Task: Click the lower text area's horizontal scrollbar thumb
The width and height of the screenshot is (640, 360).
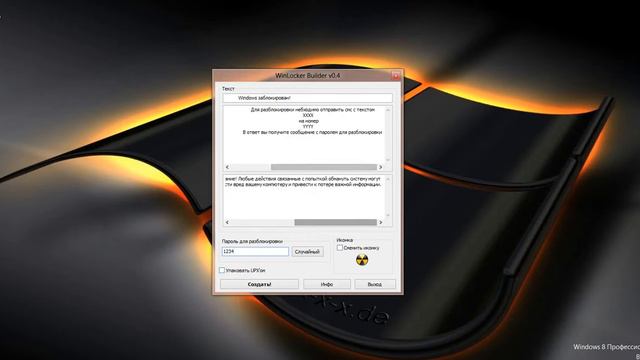Action: (x=336, y=222)
